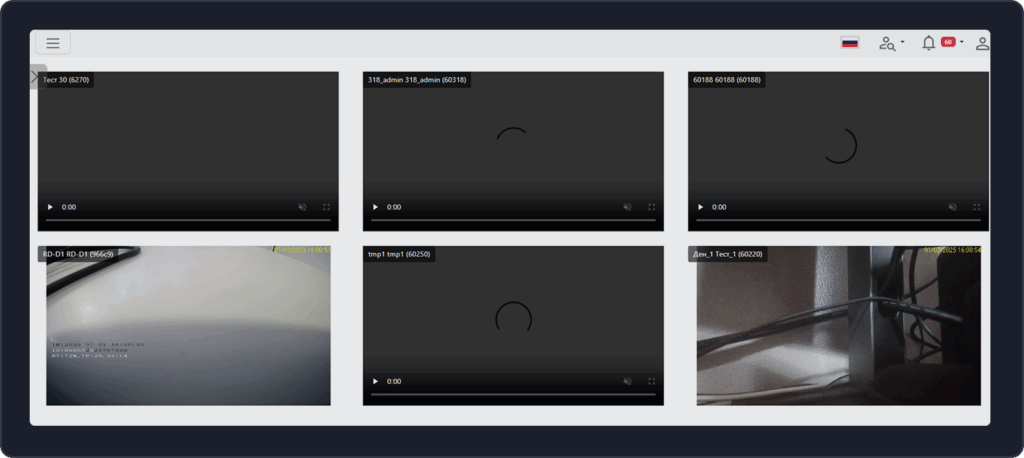Play the Тест 30 (6270) video
The image size is (1024, 458).
50,207
